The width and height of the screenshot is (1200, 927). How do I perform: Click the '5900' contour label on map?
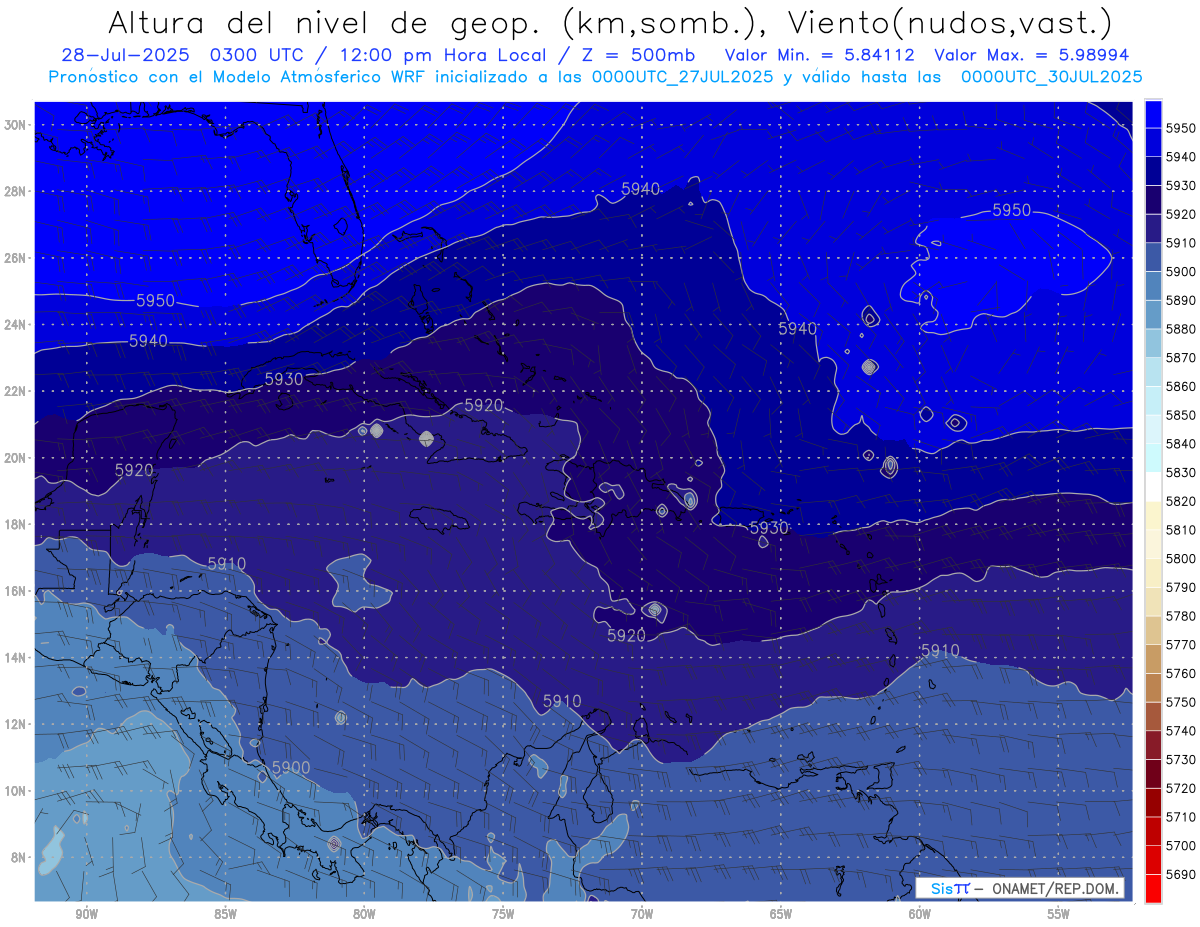point(290,767)
